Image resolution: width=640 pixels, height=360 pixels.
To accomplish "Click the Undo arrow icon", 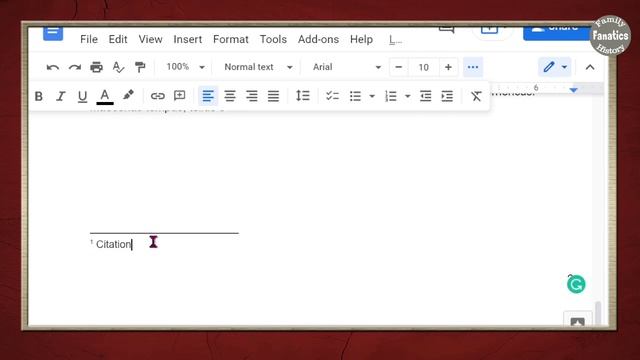I will point(53,67).
